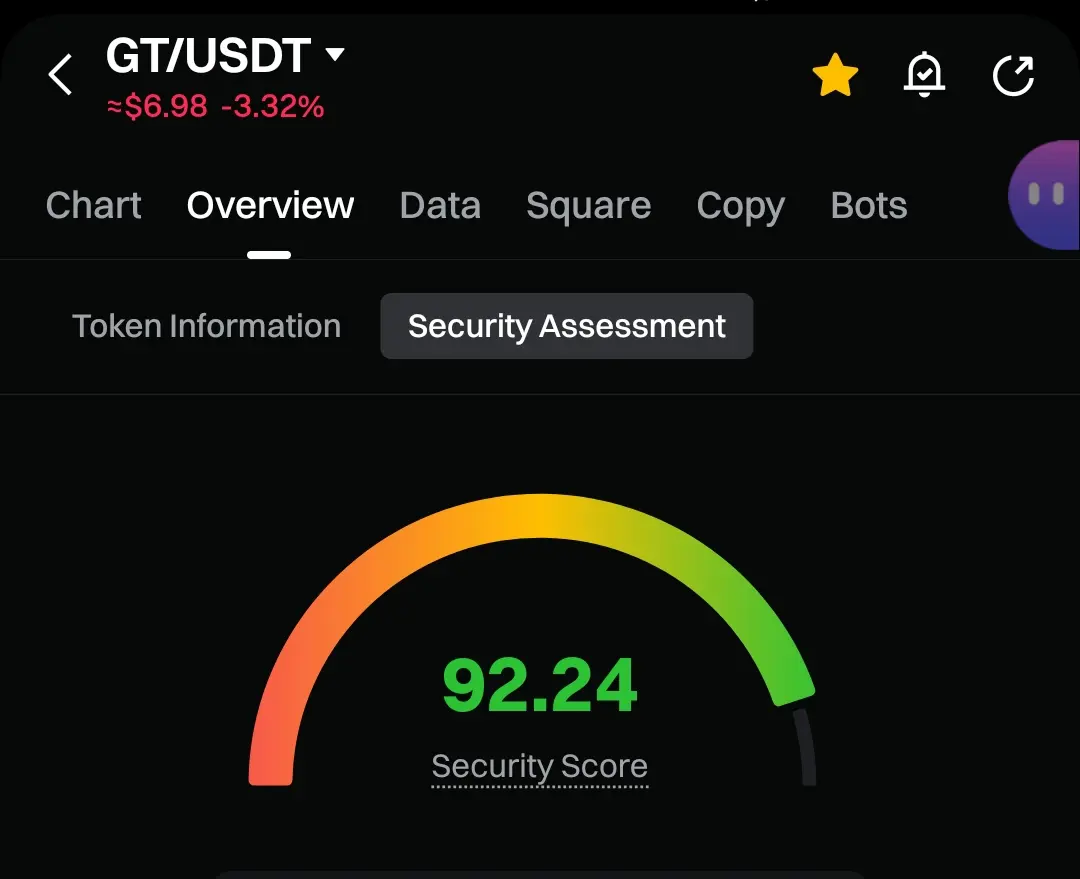
Task: Tap the GT/USDT pair title
Action: click(208, 55)
